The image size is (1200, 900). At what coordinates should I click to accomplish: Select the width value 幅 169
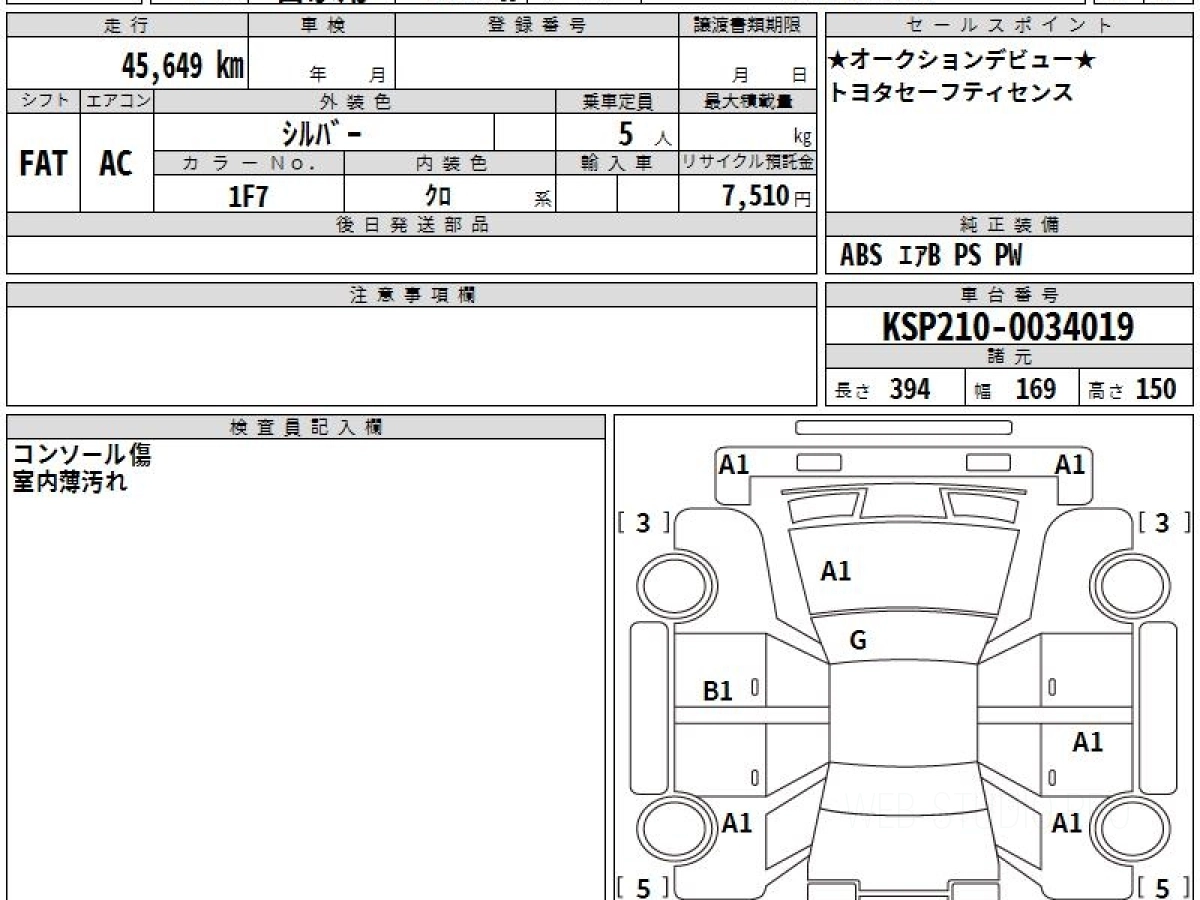[x=1016, y=389]
